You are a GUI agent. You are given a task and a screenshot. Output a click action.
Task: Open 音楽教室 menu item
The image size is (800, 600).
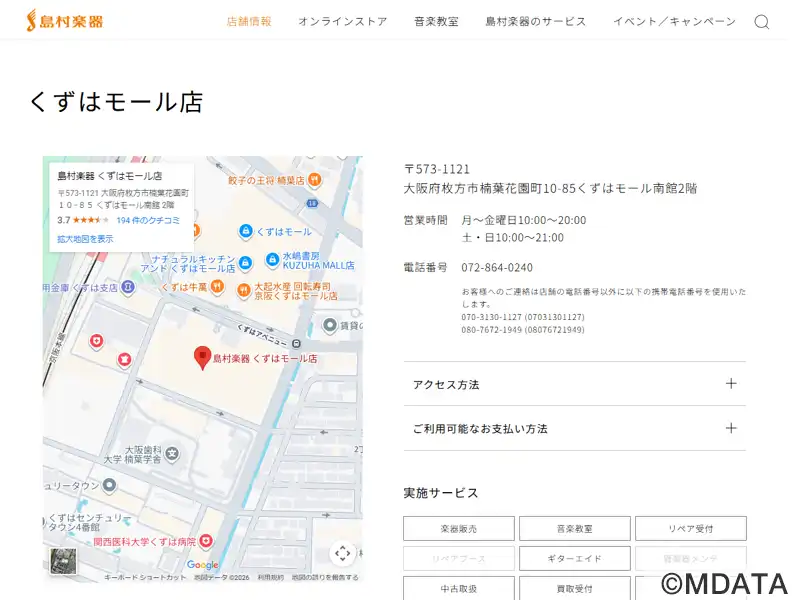pos(436,21)
